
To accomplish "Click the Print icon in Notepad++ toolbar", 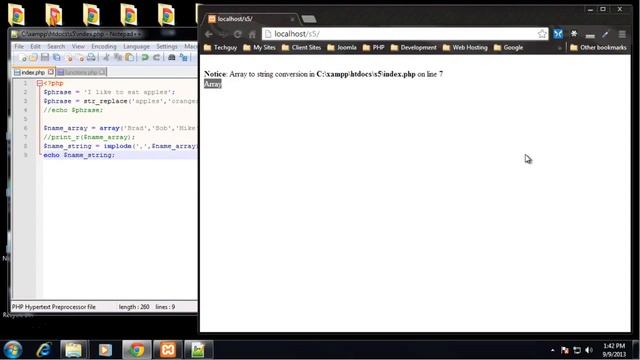I will click(x=91, y=58).
